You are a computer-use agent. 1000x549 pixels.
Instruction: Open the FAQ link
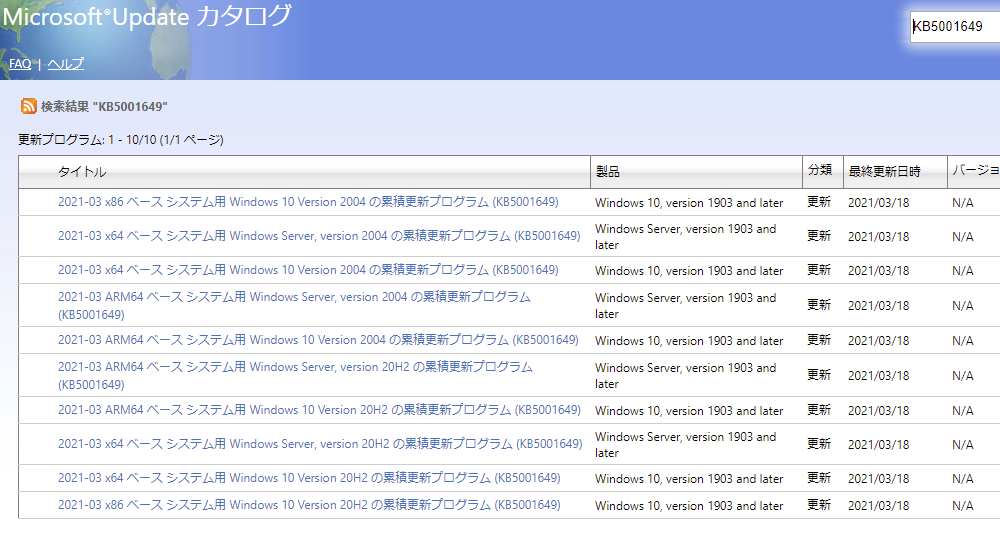(20, 64)
